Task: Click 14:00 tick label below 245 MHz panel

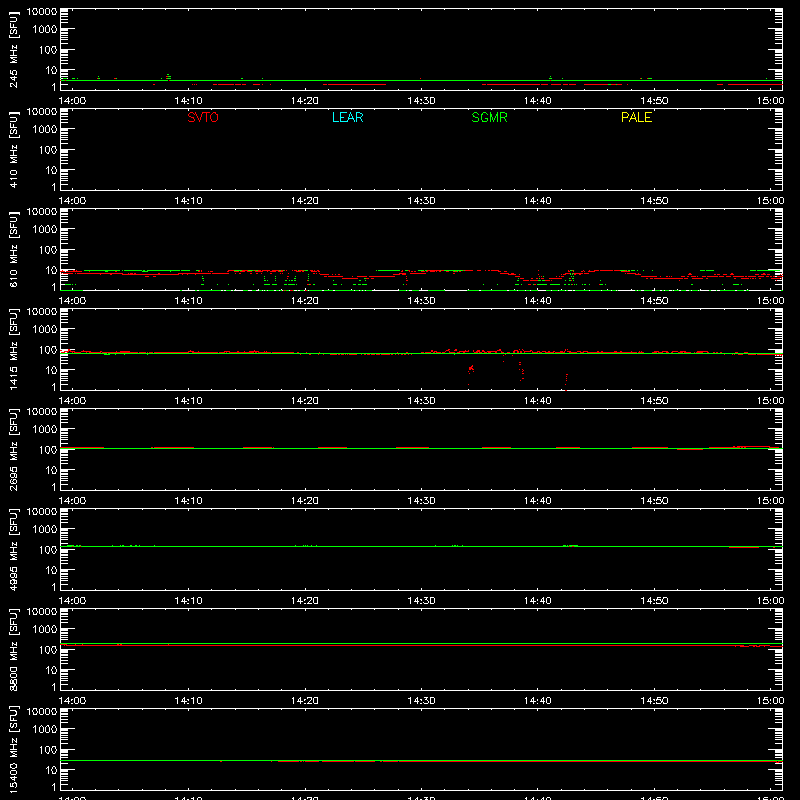Action: click(x=72, y=101)
